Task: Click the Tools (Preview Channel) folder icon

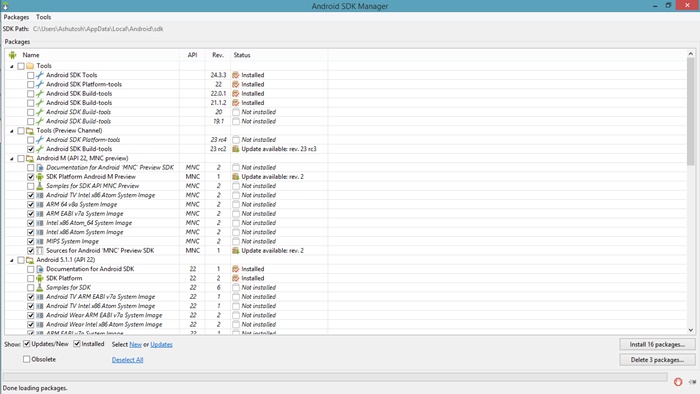Action: pos(30,131)
